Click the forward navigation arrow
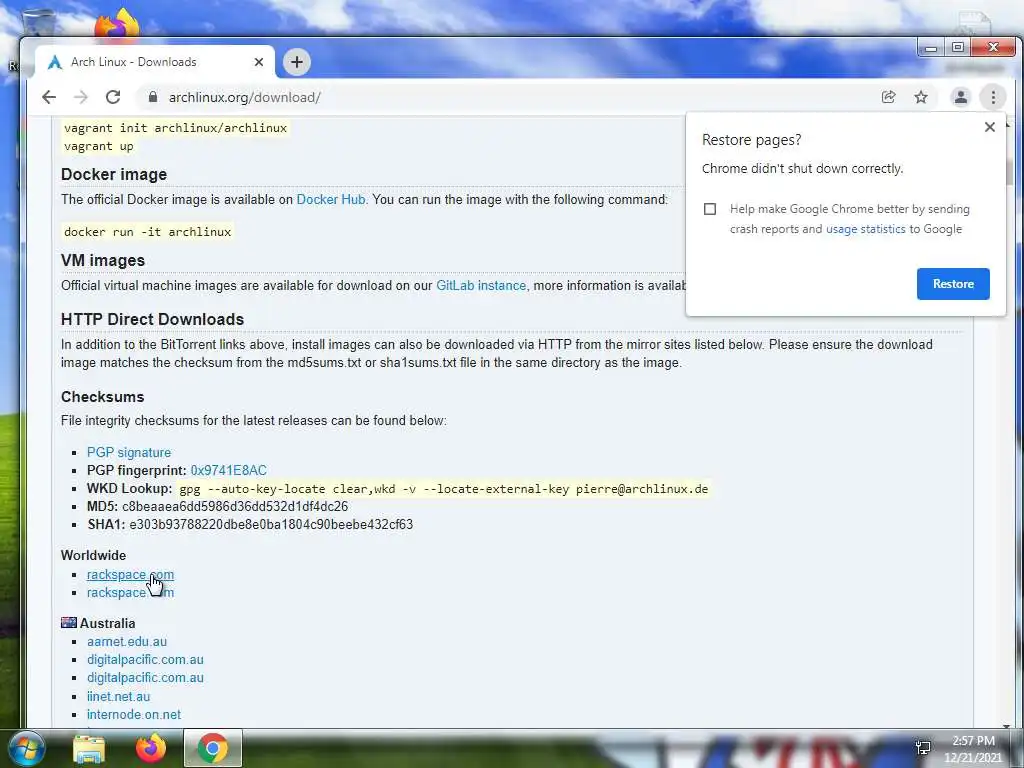 [x=80, y=97]
